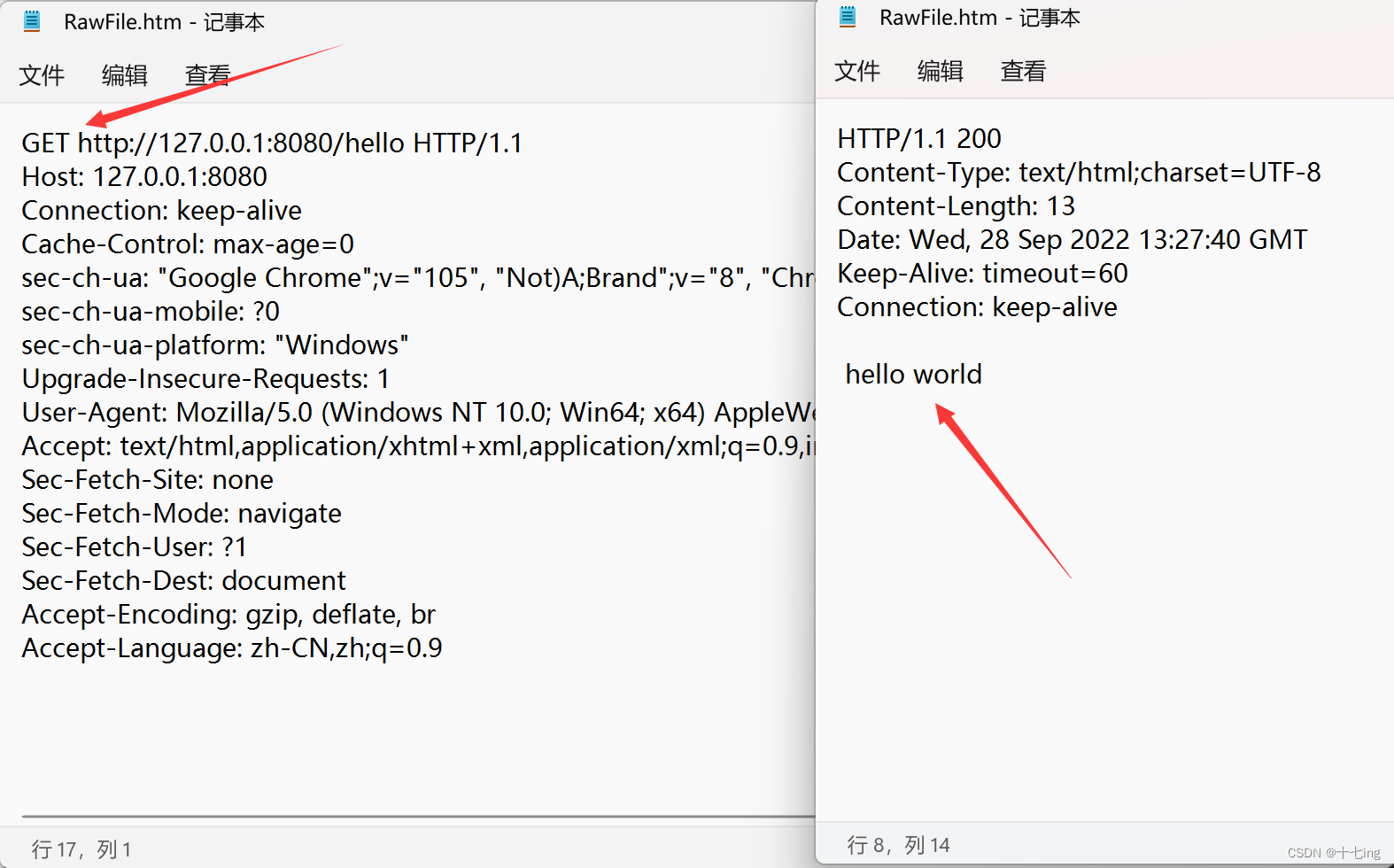Screen dimensions: 1394x868
Task: Click the Cache-Control: max-age=0 line
Action: point(188,244)
